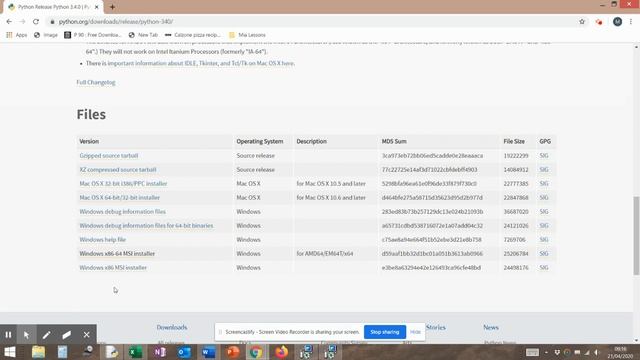Open a new browser tab
640x360 pixels.
click(x=112, y=7)
